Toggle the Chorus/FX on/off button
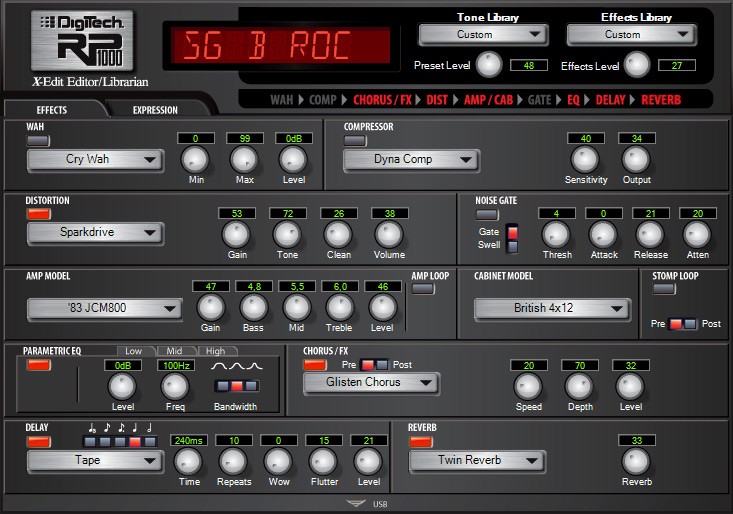Viewport: 733px width, 514px height. [x=315, y=365]
